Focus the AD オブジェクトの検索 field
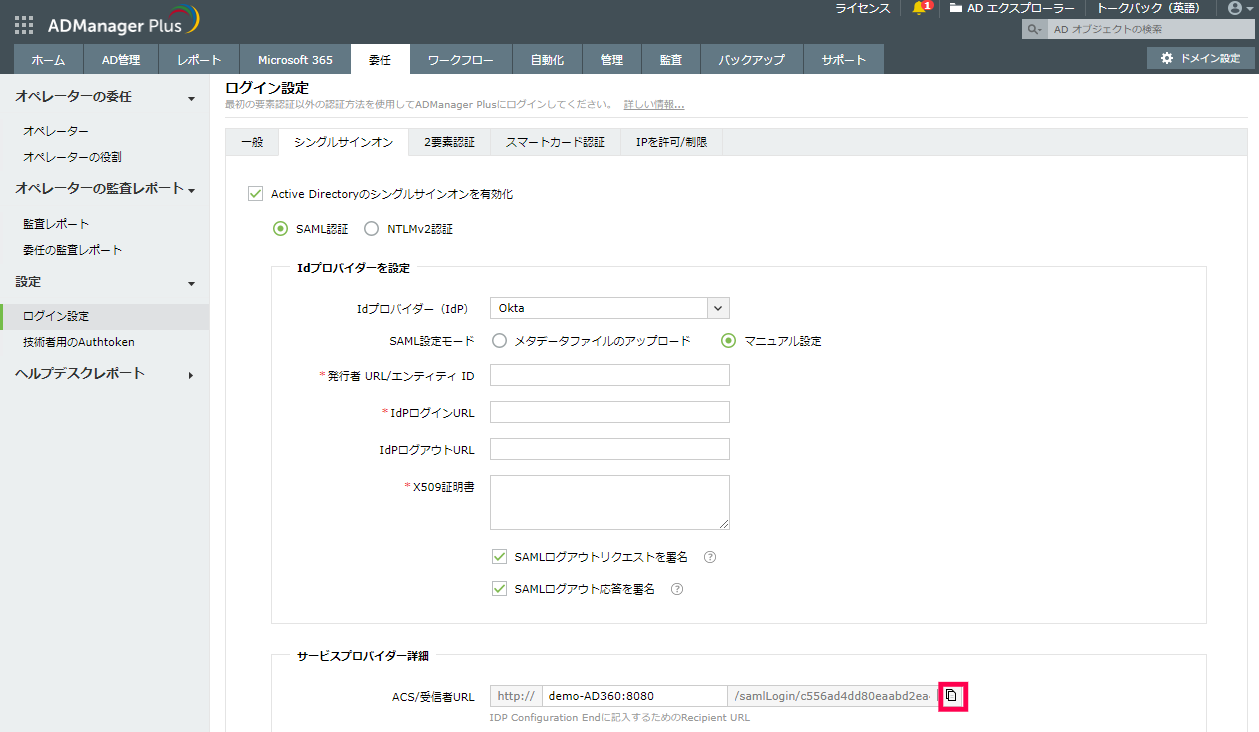Screen dimensions: 1259x732 [x=1150, y=29]
